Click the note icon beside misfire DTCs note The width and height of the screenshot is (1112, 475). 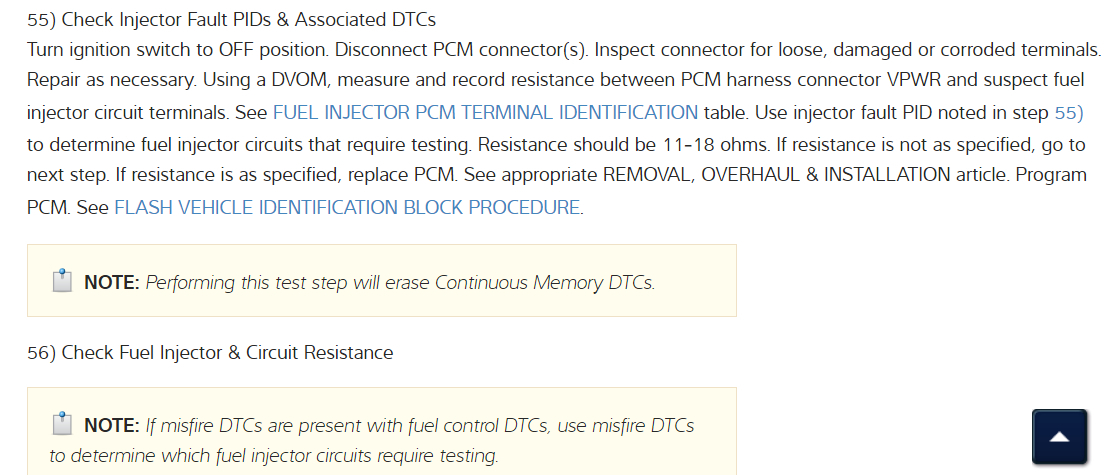tap(62, 424)
